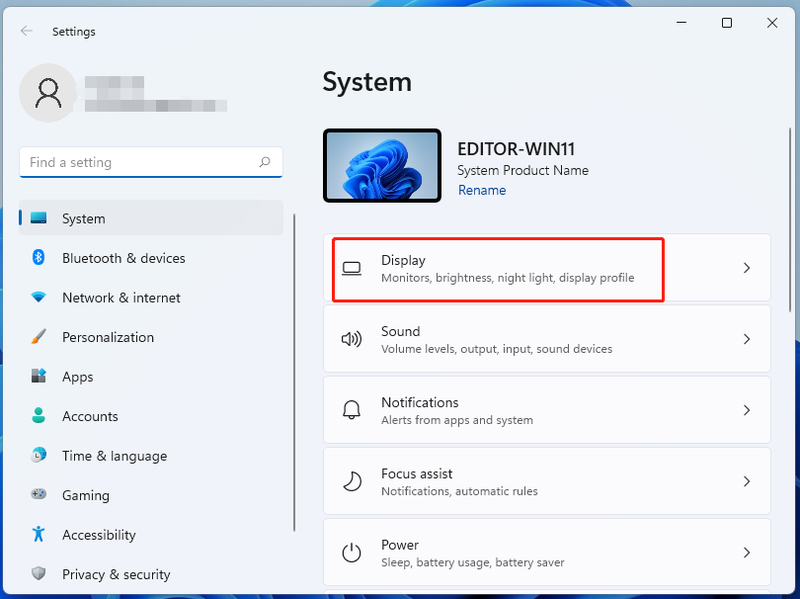Focus the Find a setting field
This screenshot has width=800, height=599.
(x=151, y=162)
